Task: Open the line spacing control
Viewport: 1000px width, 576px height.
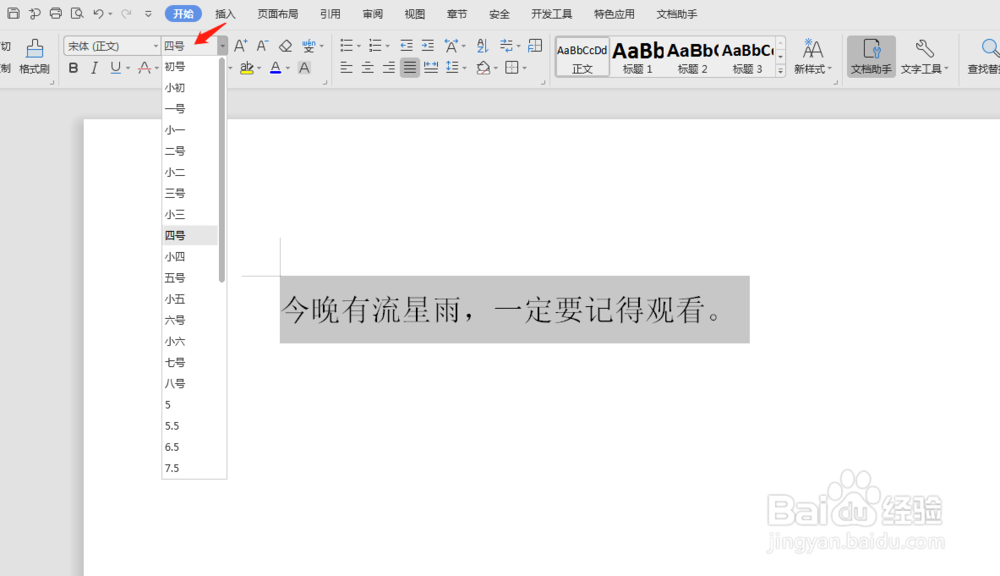Action: pos(452,67)
